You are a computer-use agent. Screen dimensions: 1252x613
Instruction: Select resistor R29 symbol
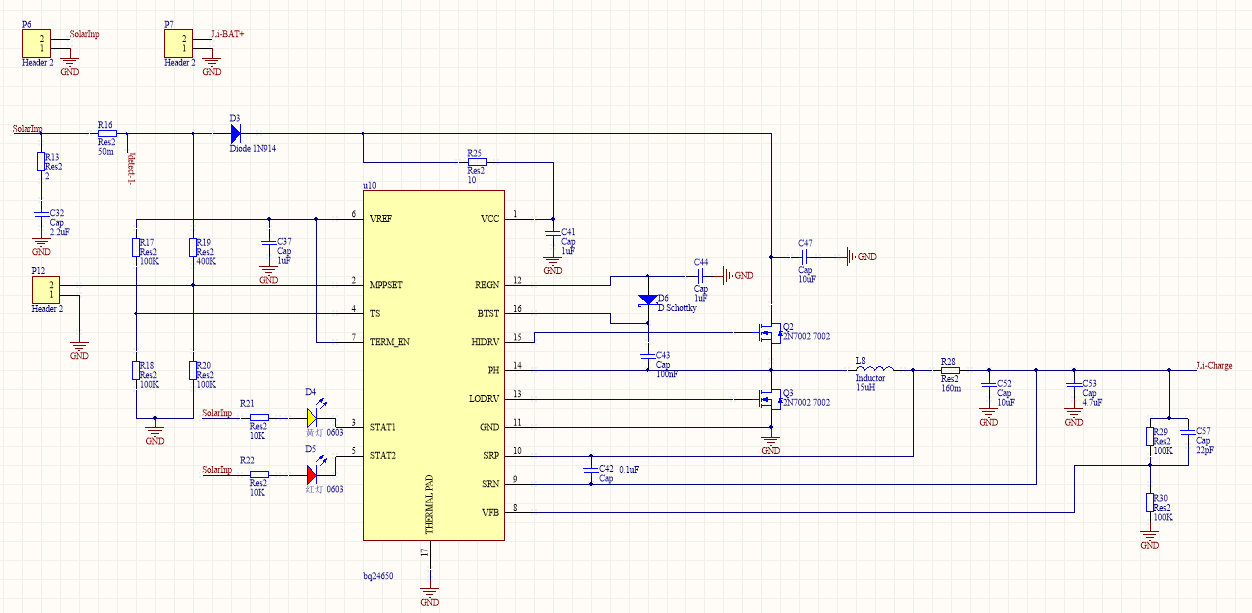(x=1148, y=436)
